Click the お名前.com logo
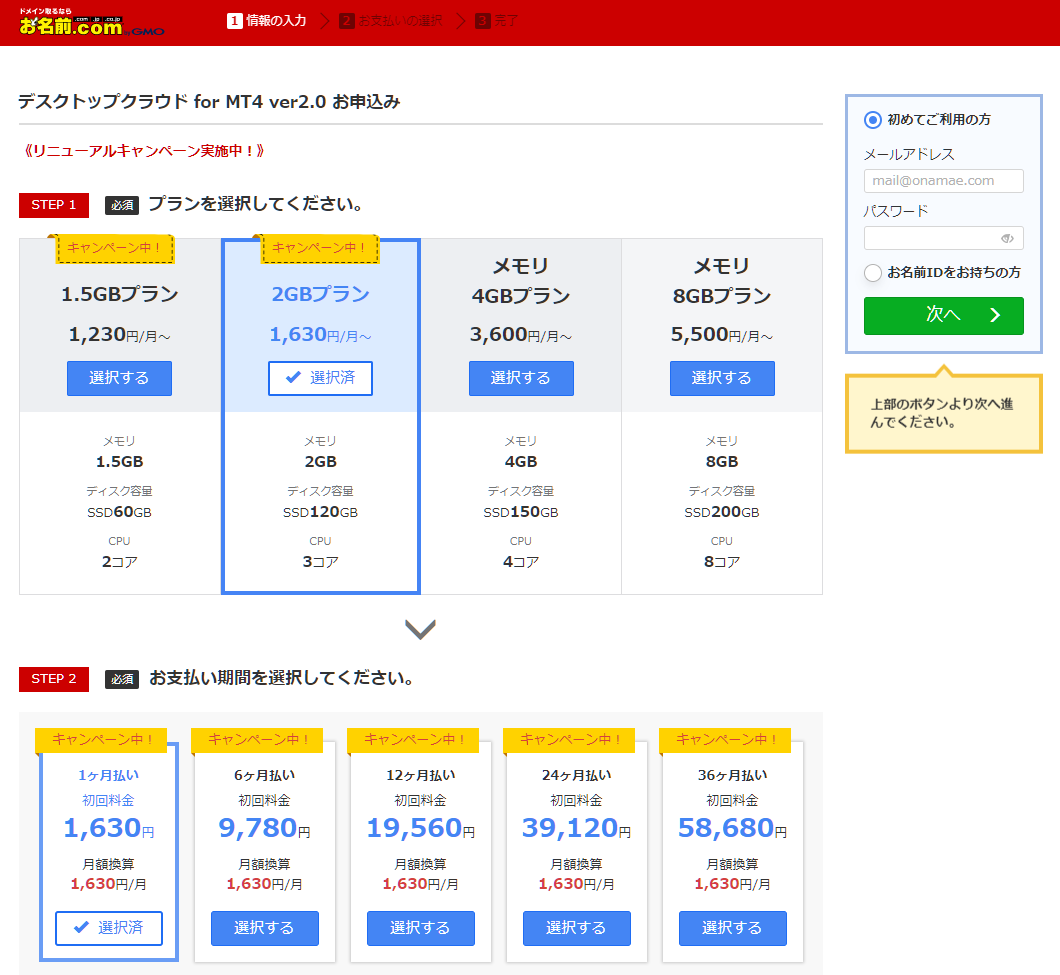The height and width of the screenshot is (975, 1060). [91, 22]
